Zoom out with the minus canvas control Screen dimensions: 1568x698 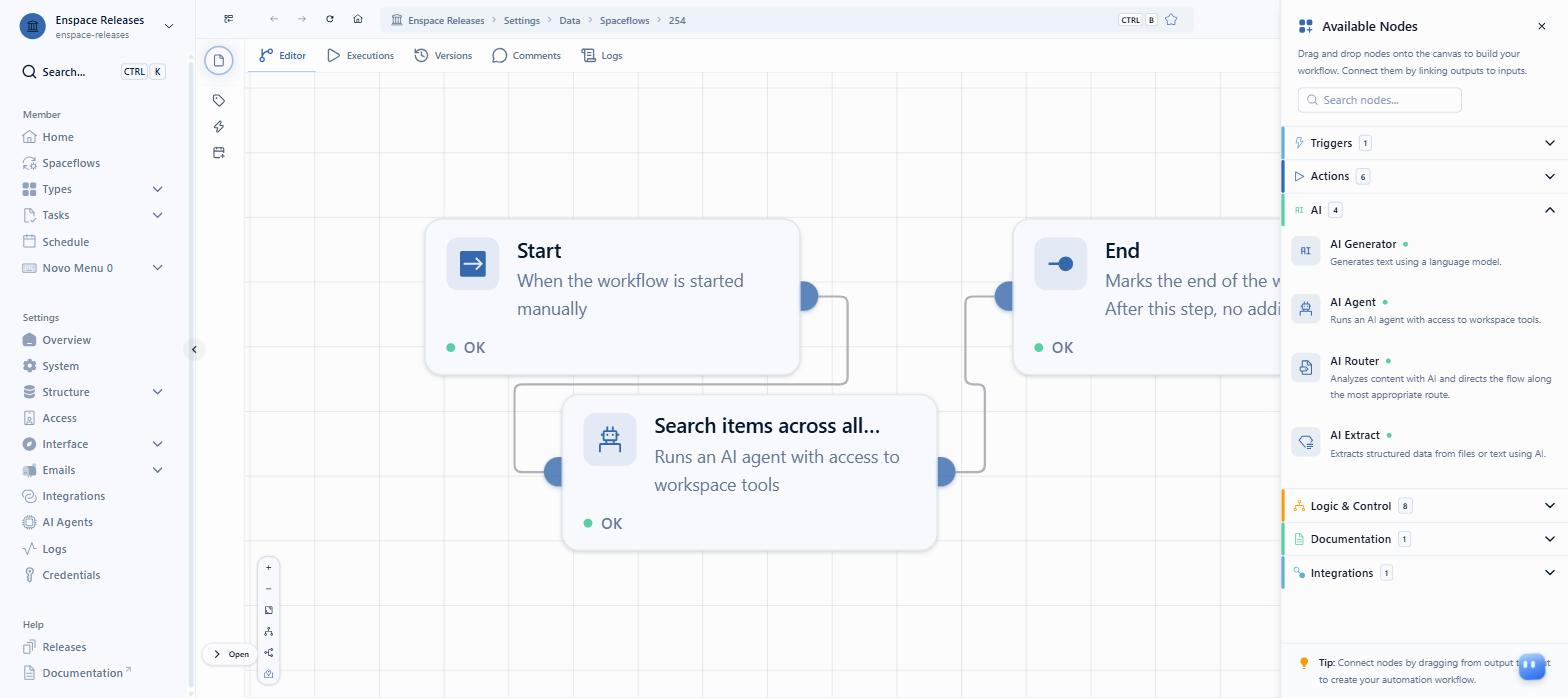[268, 589]
